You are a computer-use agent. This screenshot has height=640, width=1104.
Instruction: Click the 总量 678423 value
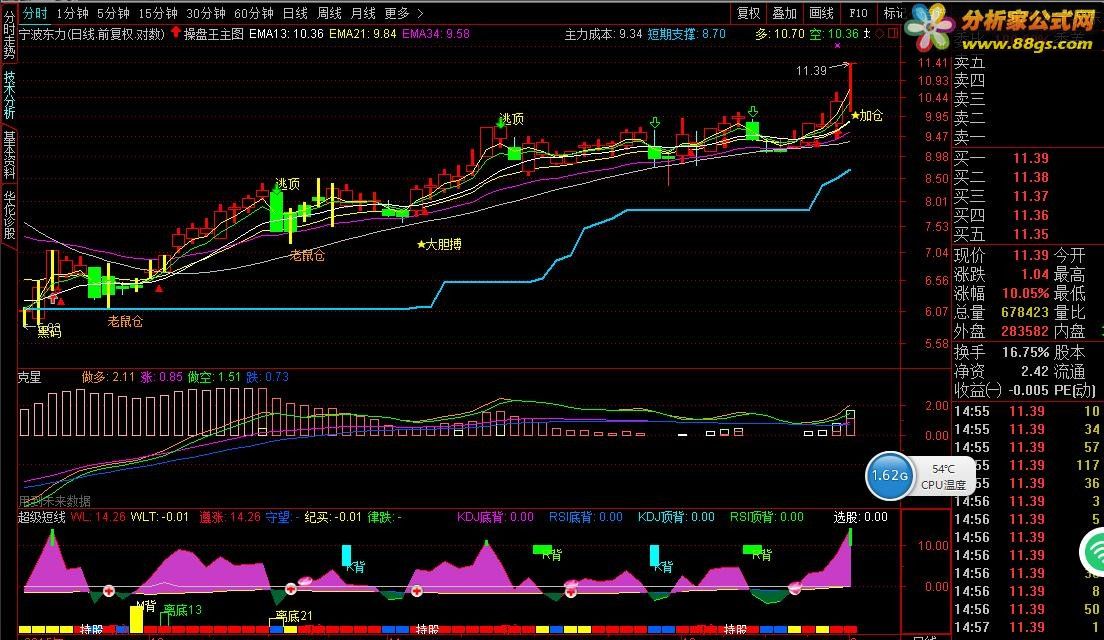tap(1025, 312)
